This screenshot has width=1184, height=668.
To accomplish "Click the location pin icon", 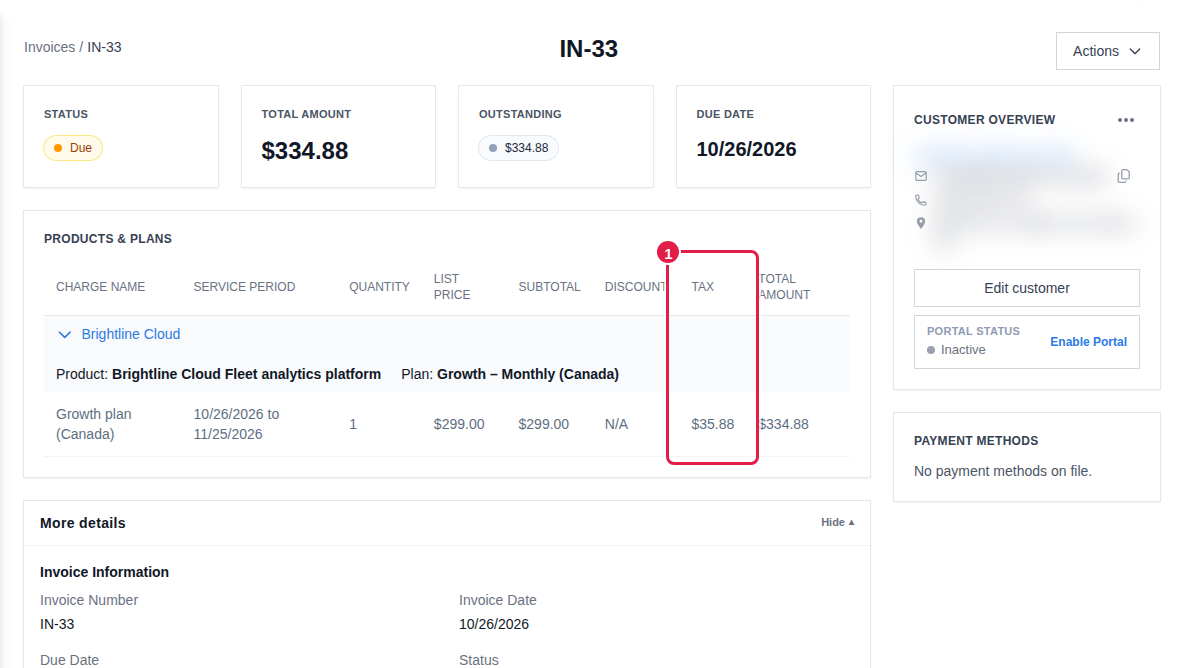I will [x=920, y=223].
